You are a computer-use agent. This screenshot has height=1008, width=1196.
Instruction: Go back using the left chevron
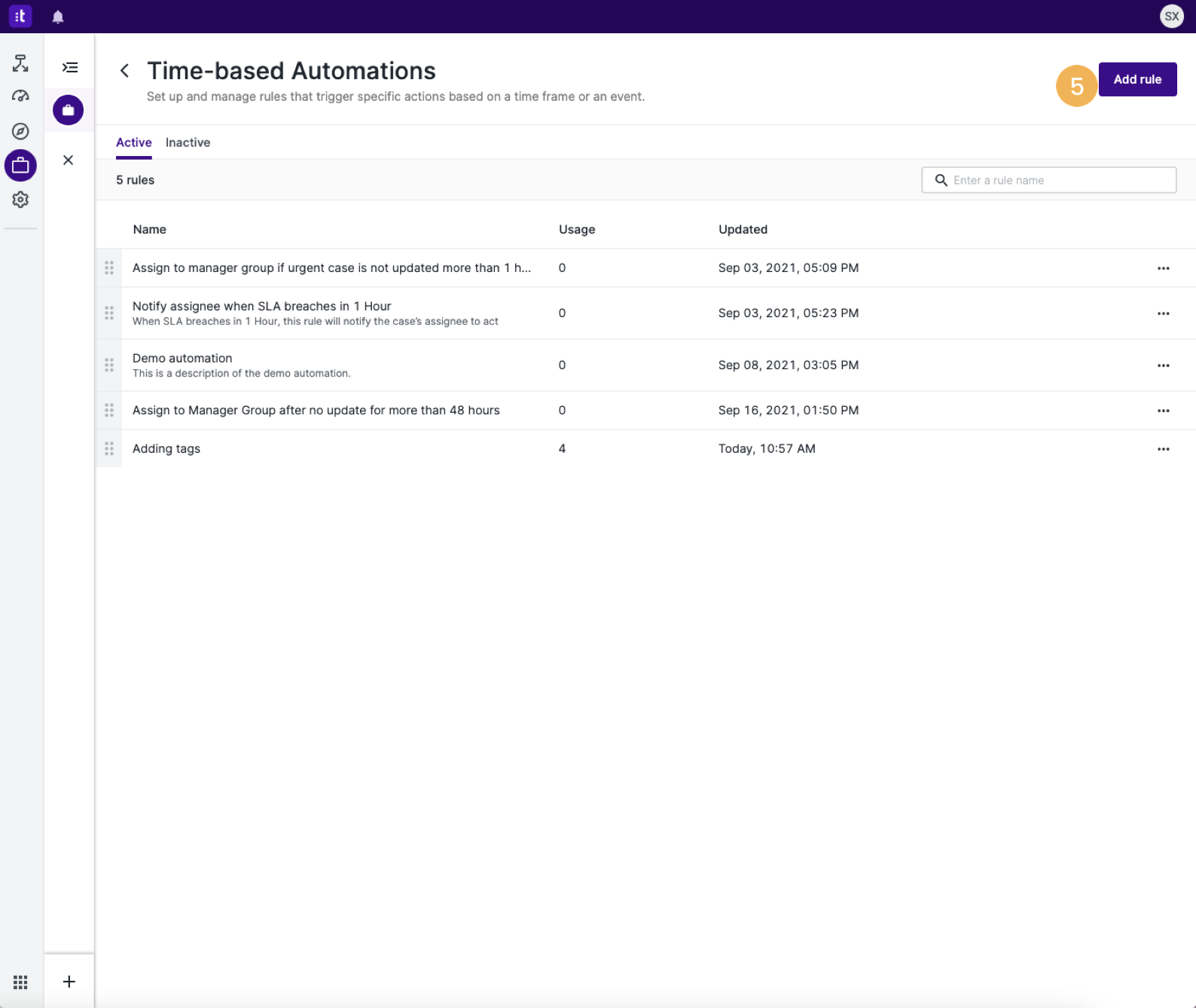tap(125, 71)
